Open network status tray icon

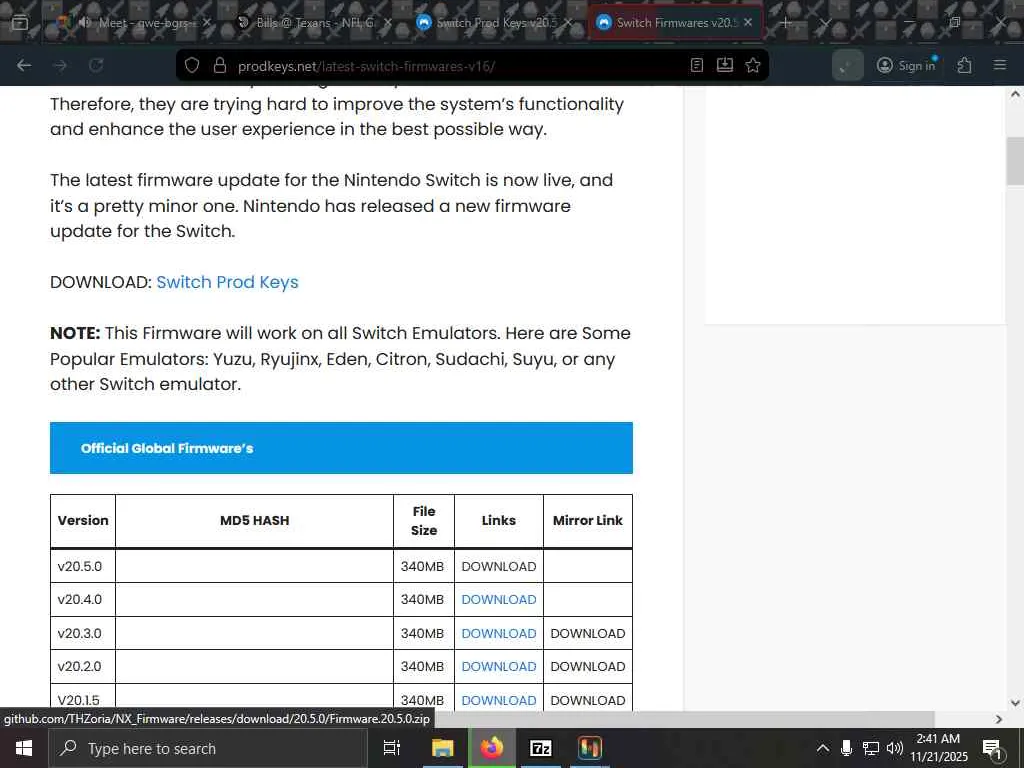click(x=871, y=748)
